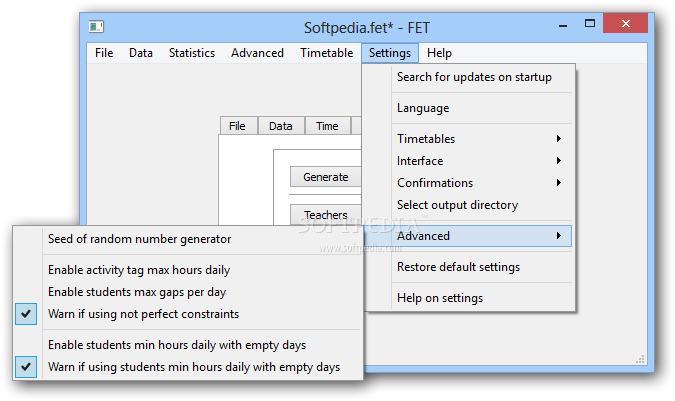675x401 pixels.
Task: Expand the Timetables submenu arrow
Action: [x=558, y=139]
